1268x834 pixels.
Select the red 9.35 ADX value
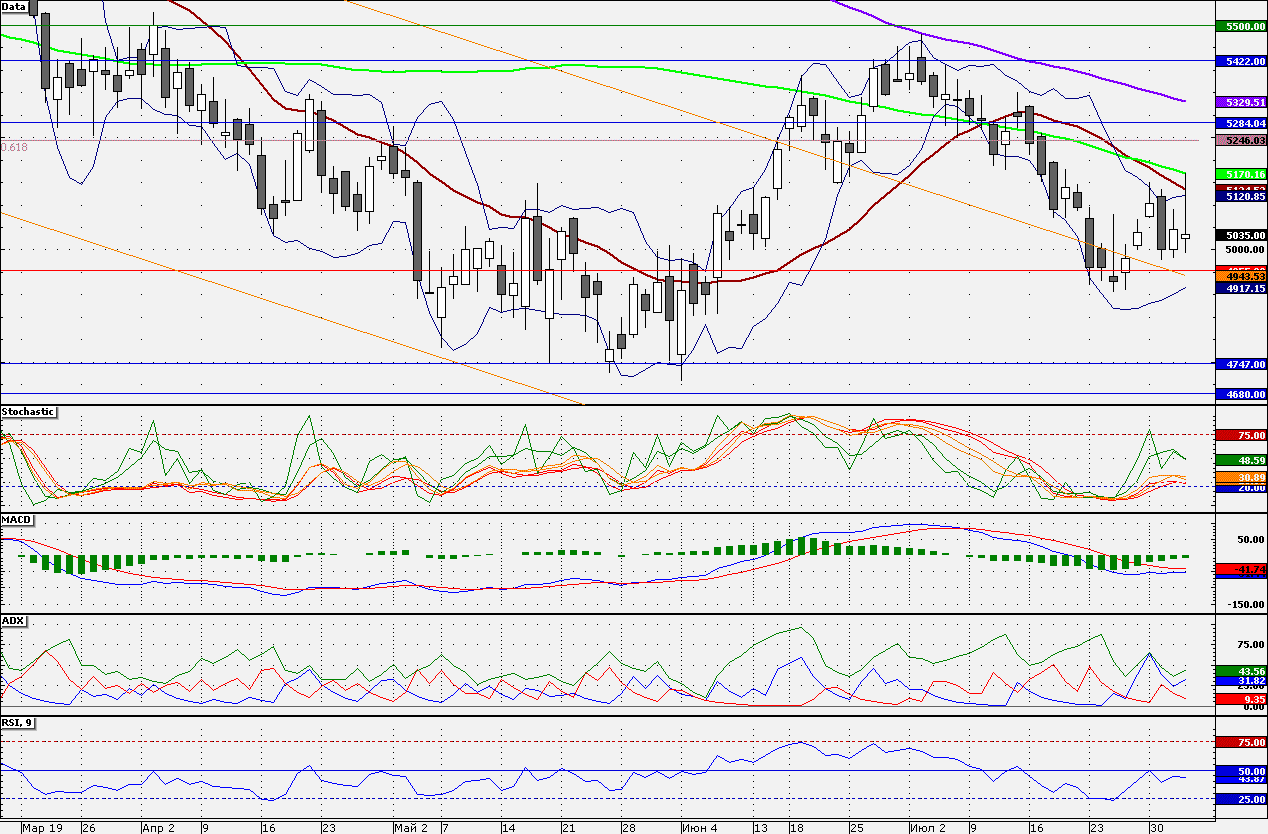point(1240,700)
